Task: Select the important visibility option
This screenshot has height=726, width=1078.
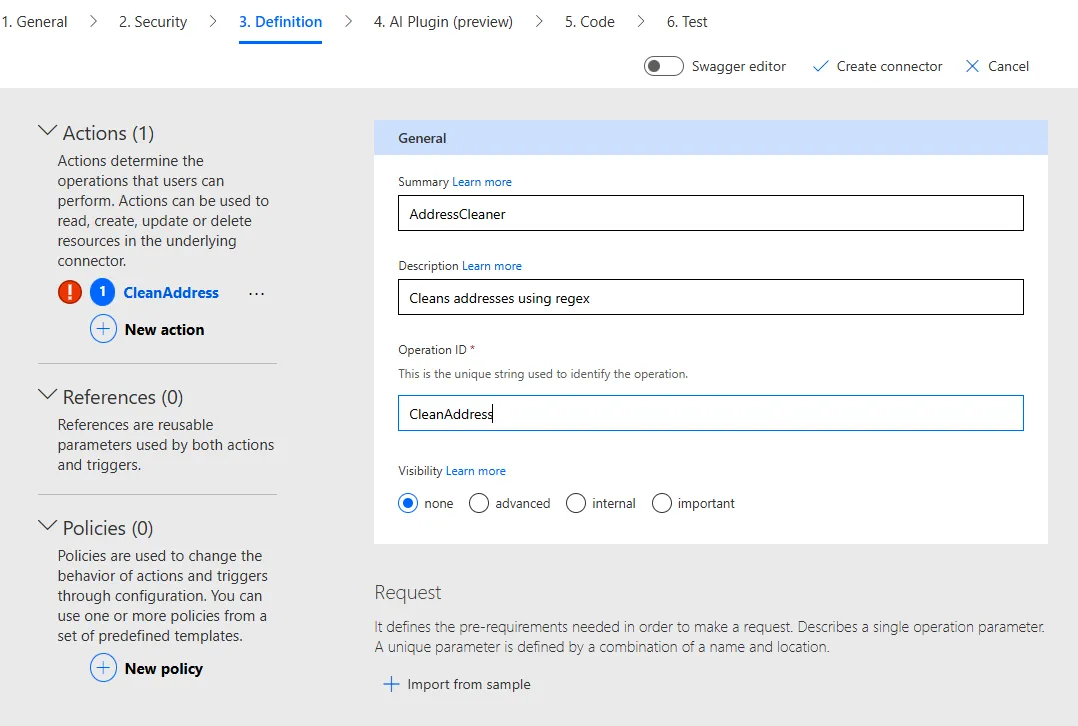Action: (661, 503)
